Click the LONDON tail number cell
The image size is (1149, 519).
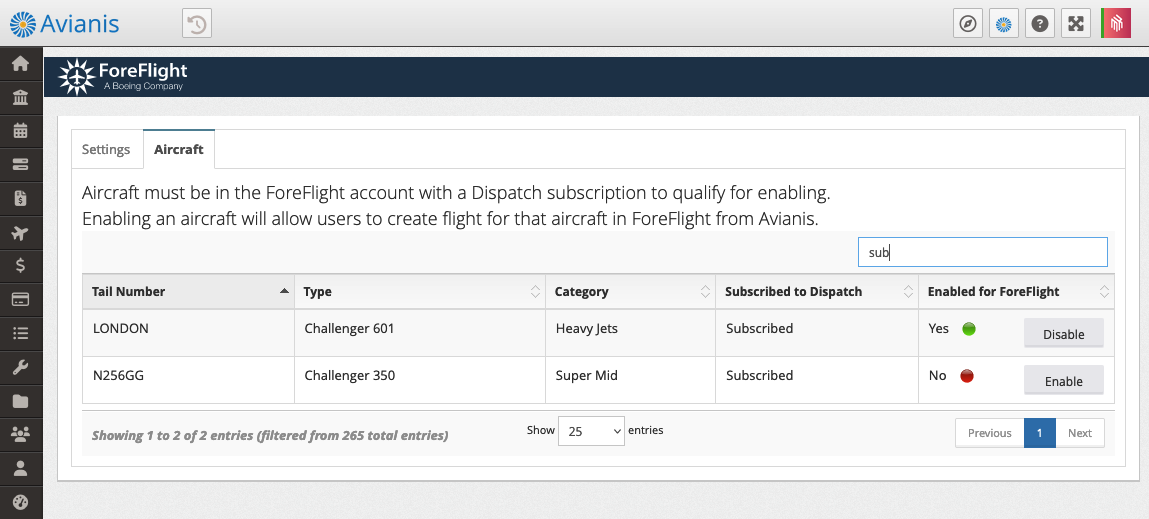point(188,333)
